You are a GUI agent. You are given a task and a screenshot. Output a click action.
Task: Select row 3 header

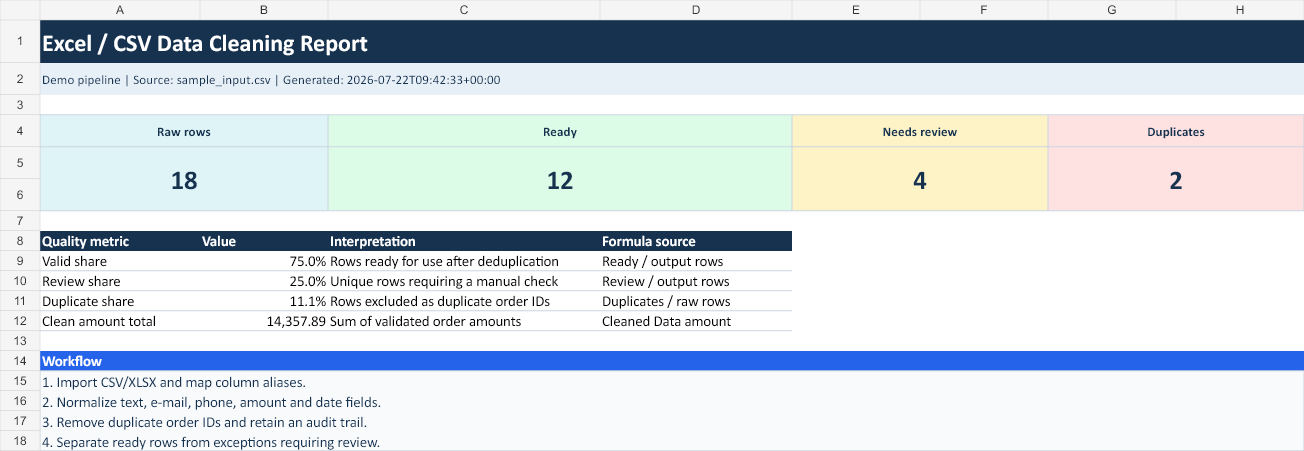(x=20, y=105)
